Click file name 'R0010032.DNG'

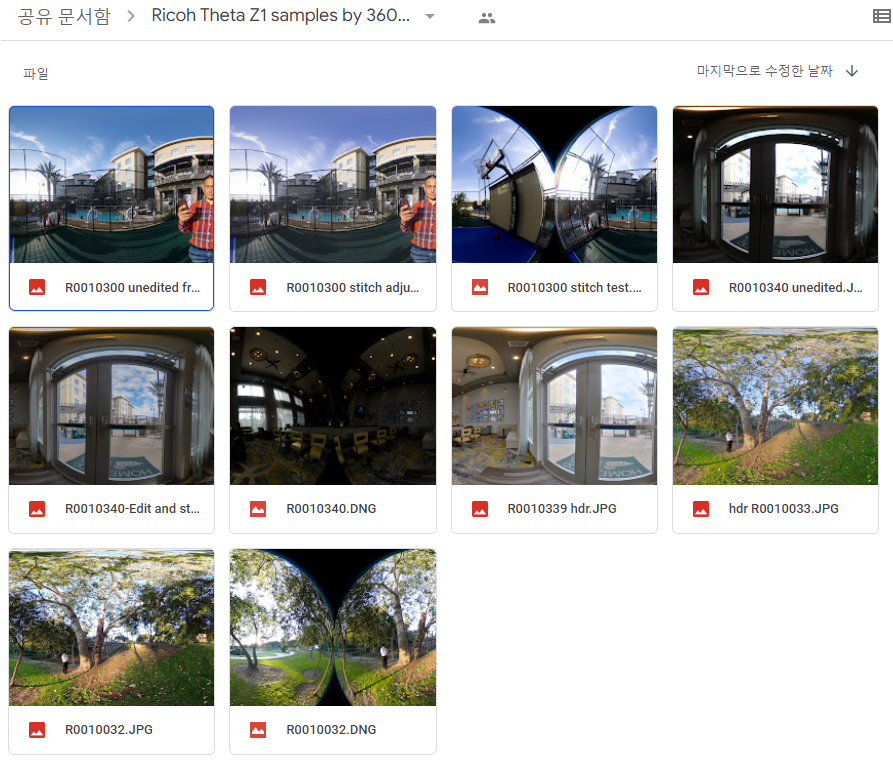(331, 729)
